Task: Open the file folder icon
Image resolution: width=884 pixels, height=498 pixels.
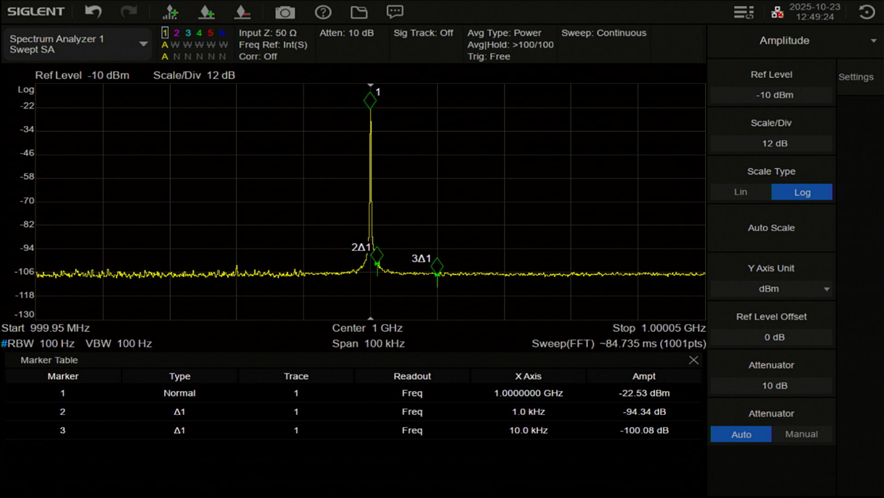Action: [359, 12]
